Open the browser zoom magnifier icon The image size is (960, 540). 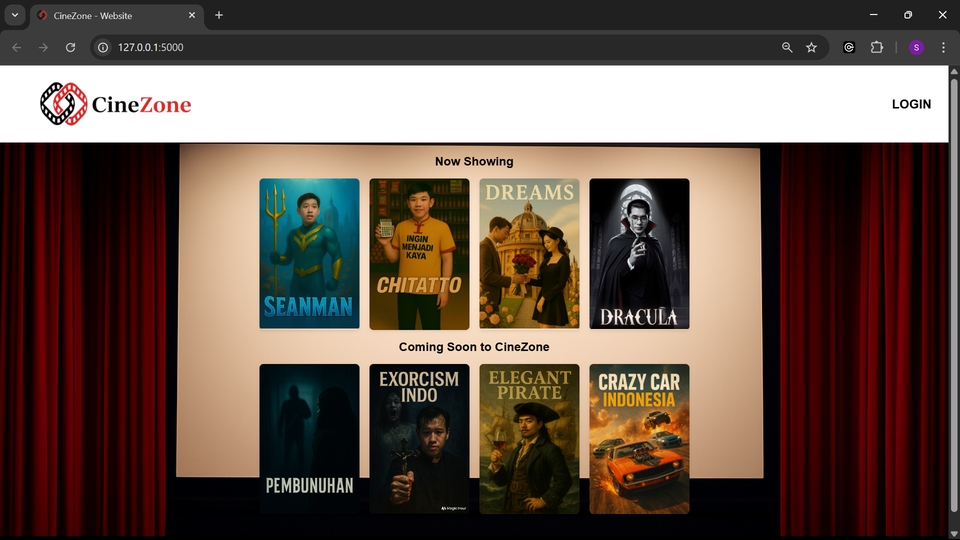787,47
